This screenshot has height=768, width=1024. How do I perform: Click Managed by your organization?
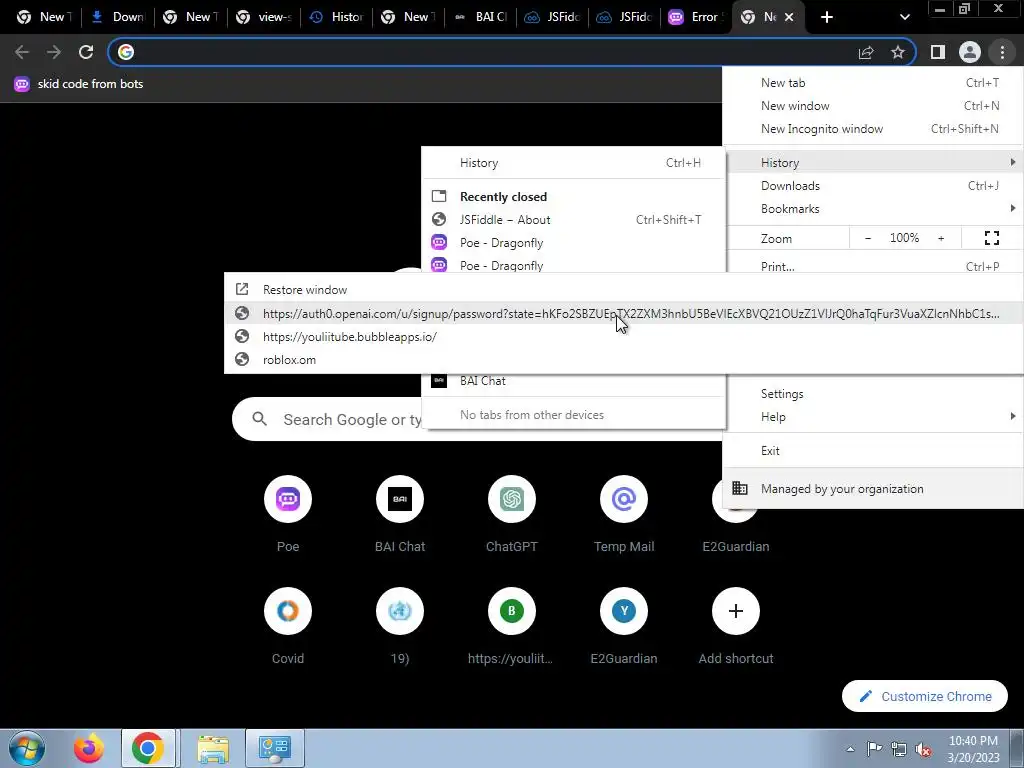pos(873,488)
